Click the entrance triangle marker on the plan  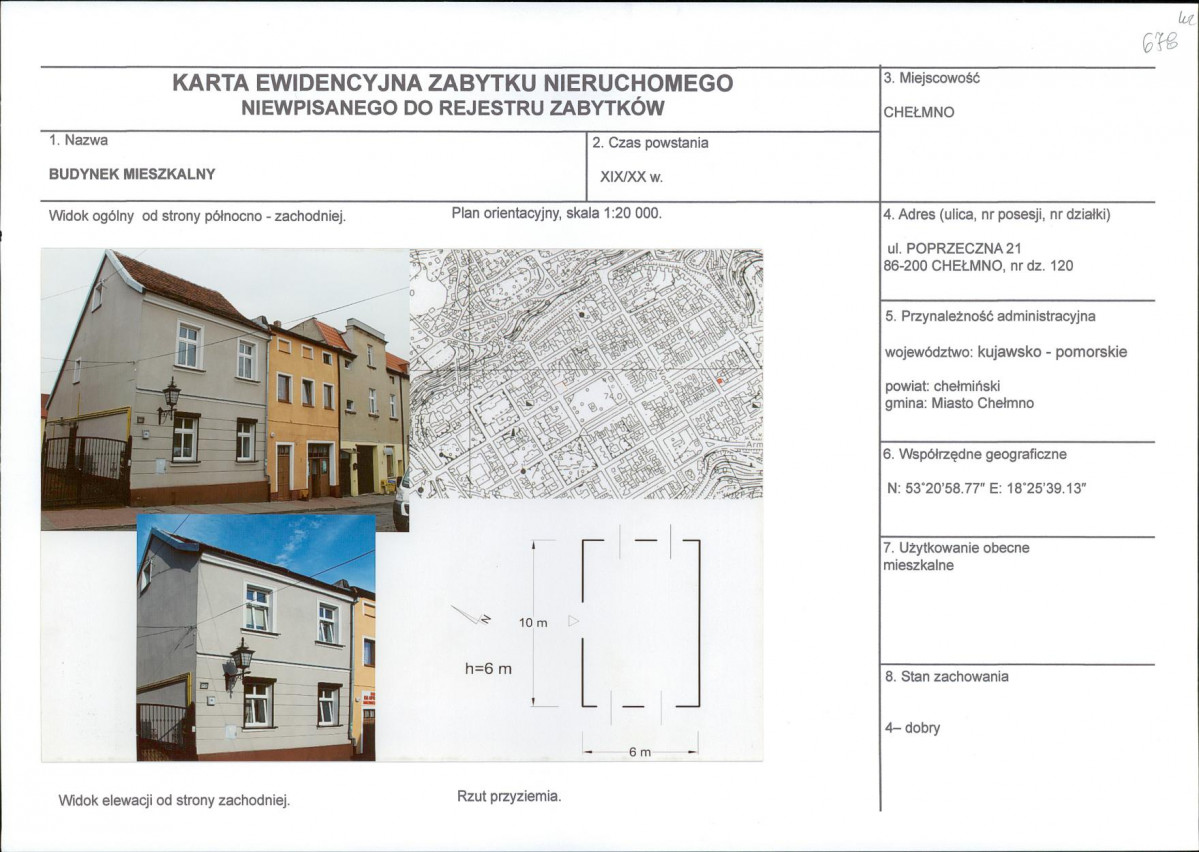click(574, 621)
